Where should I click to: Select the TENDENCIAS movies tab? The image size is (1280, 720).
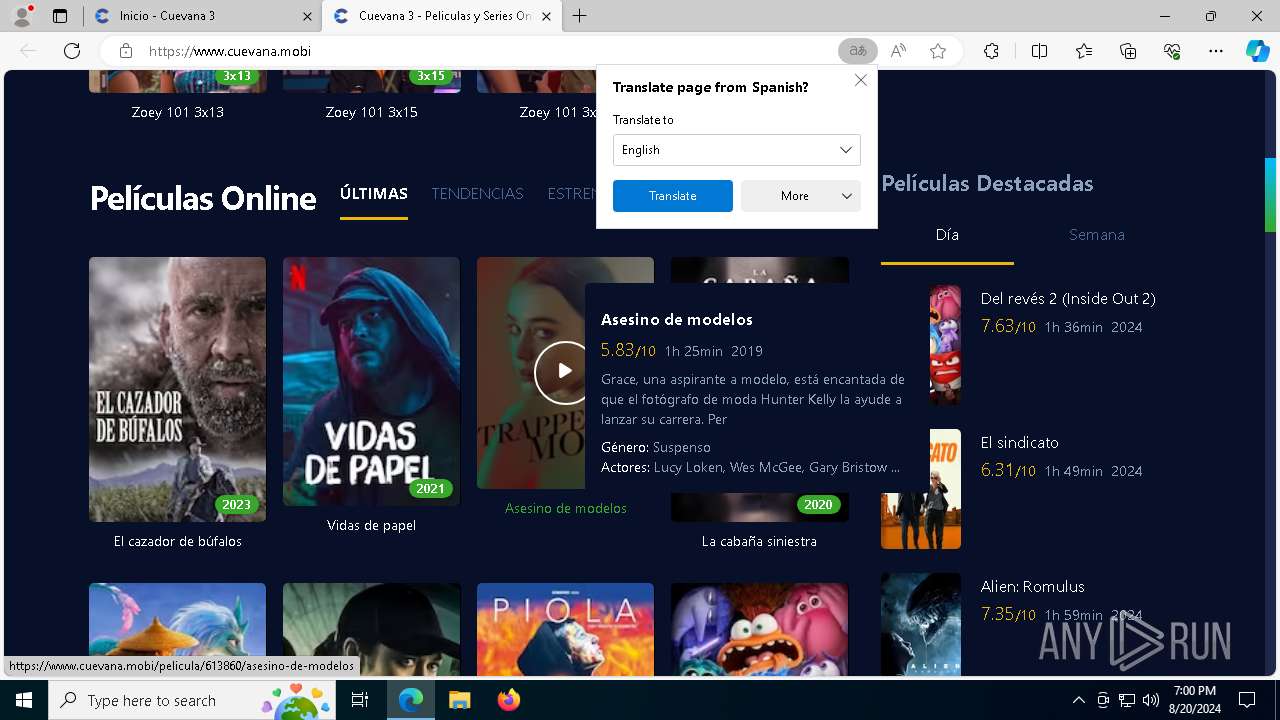[477, 193]
